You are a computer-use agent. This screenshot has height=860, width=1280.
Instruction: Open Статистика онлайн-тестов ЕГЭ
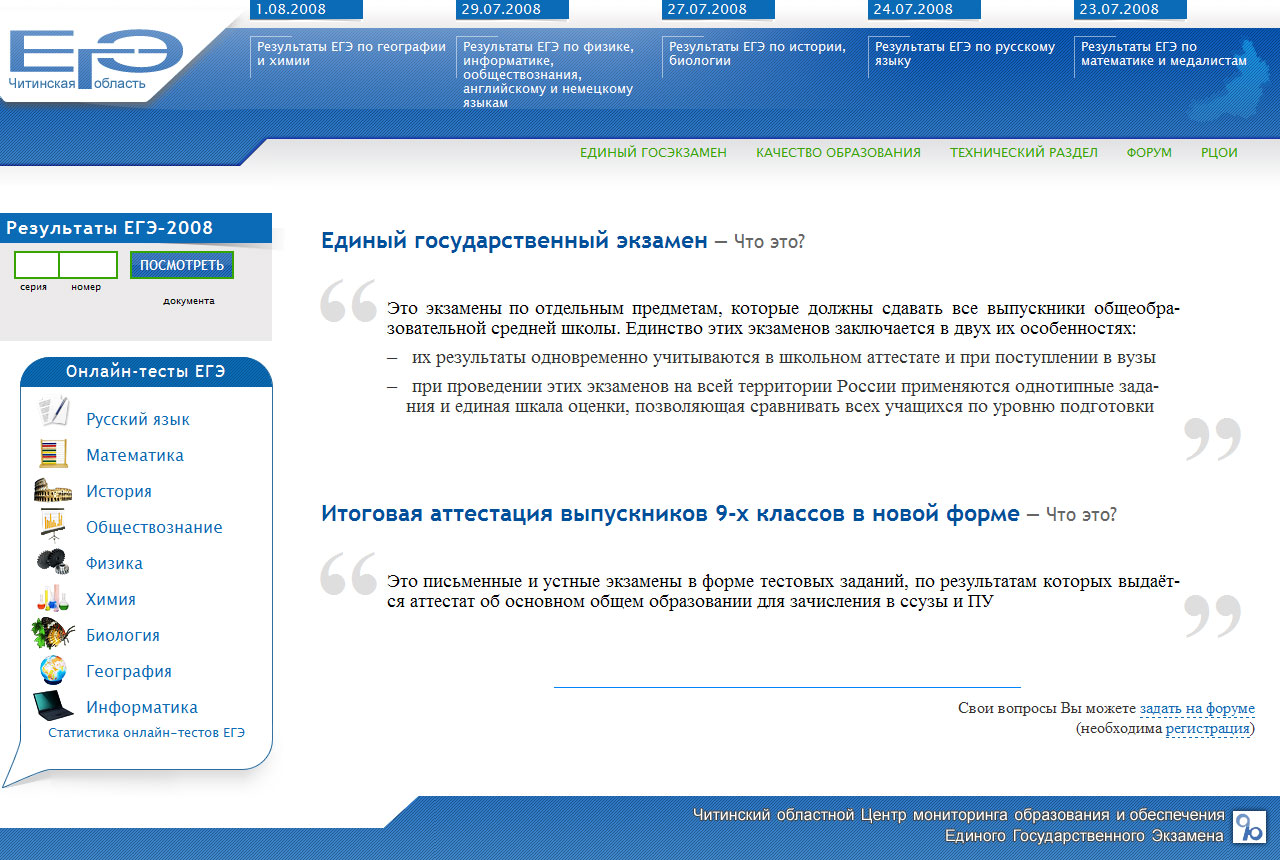pos(145,734)
